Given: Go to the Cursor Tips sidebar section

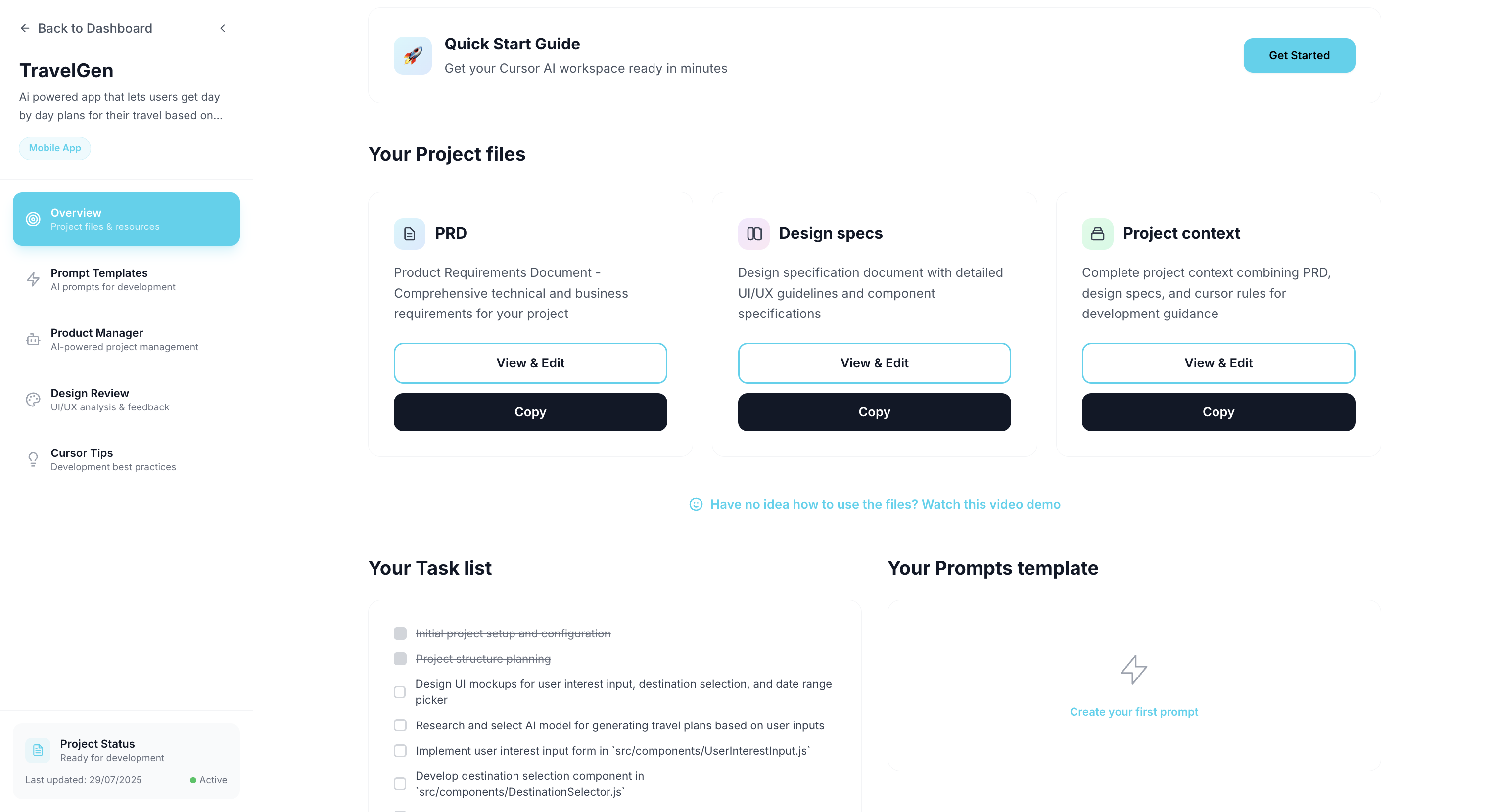Looking at the screenshot, I should [126, 459].
